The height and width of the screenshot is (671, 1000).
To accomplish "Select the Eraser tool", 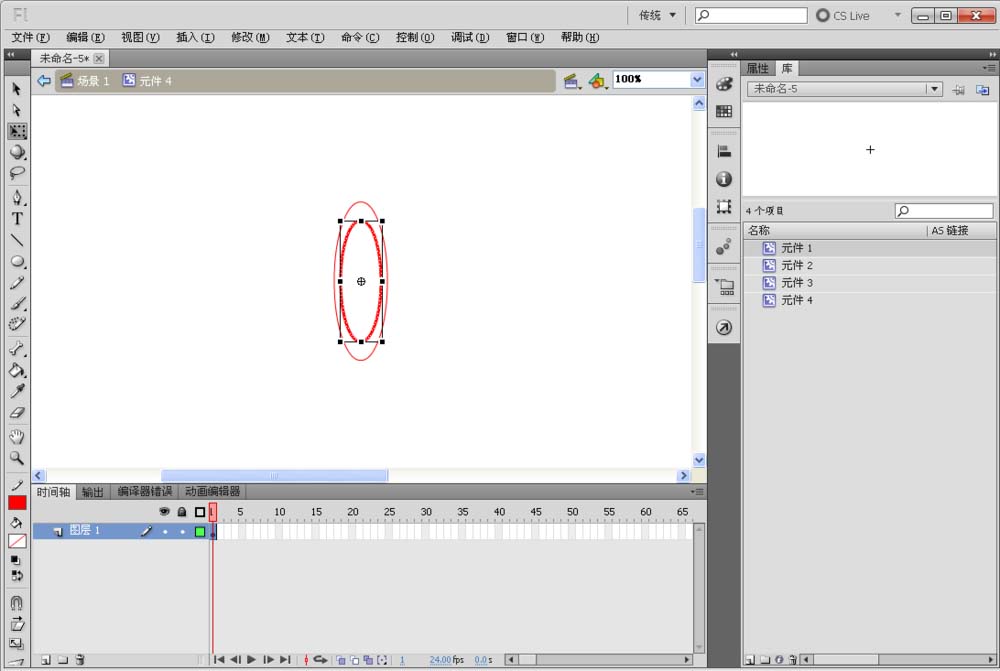I will (x=17, y=413).
